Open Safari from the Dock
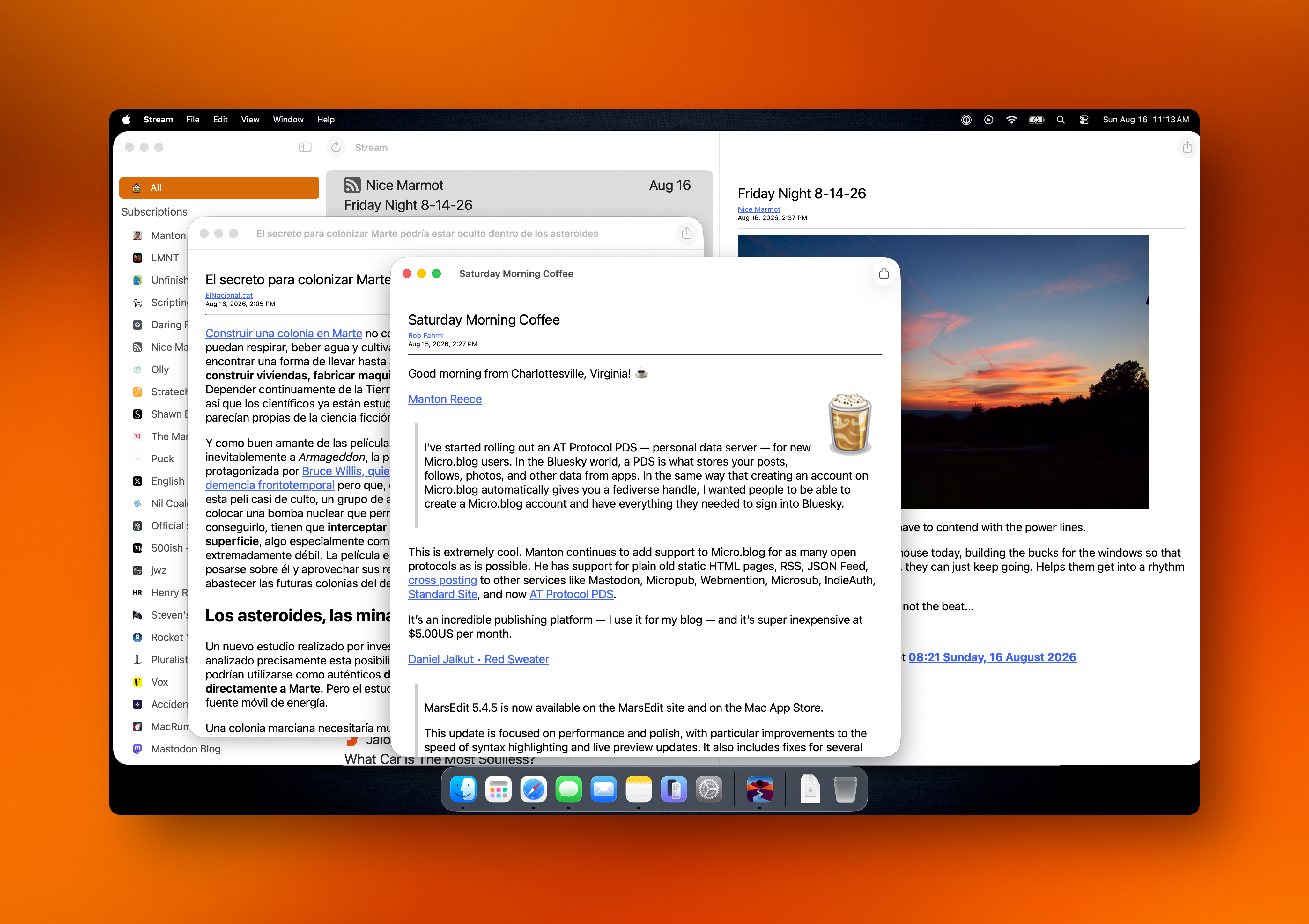Viewport: 1309px width, 924px height. 533,789
